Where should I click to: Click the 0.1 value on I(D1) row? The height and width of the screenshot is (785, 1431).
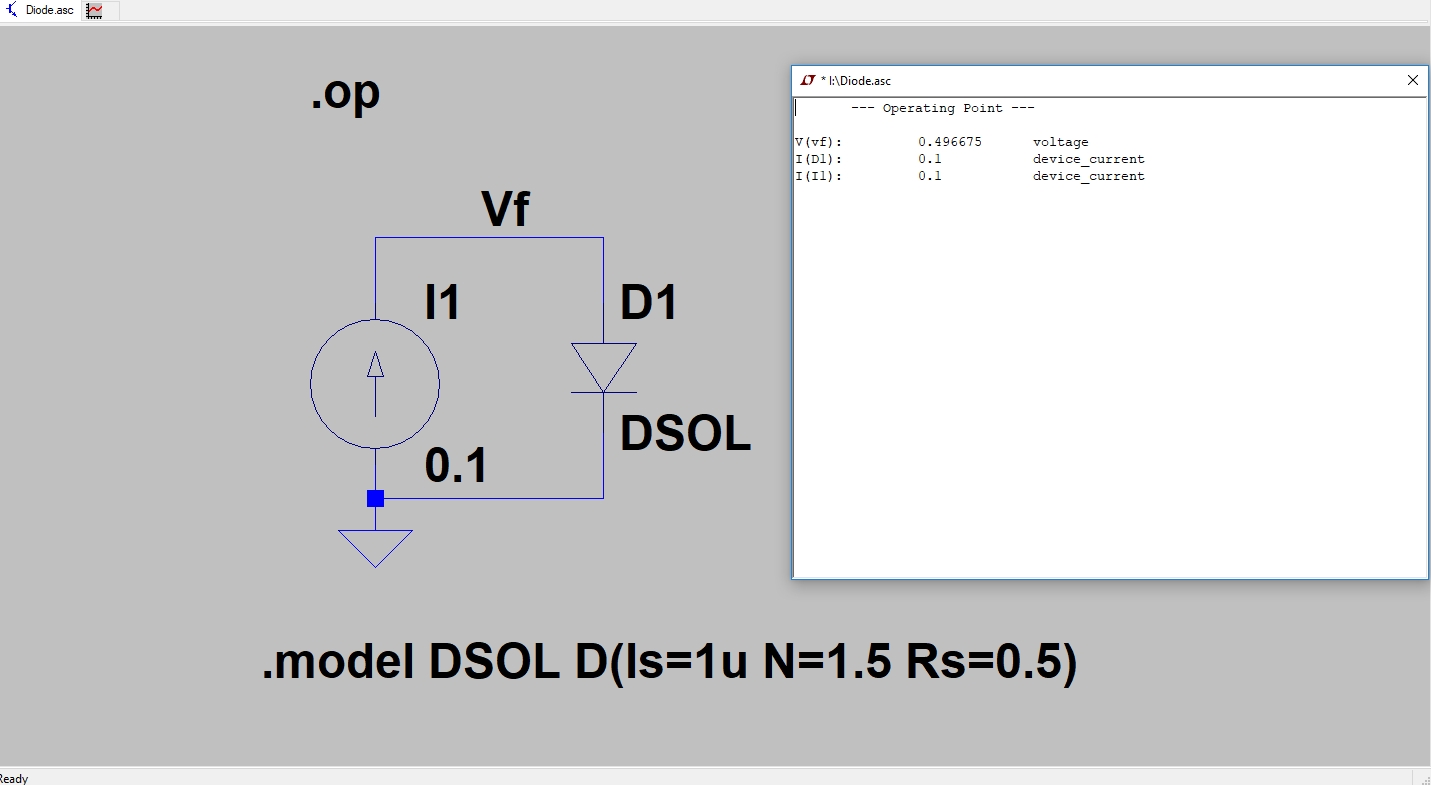click(x=930, y=159)
